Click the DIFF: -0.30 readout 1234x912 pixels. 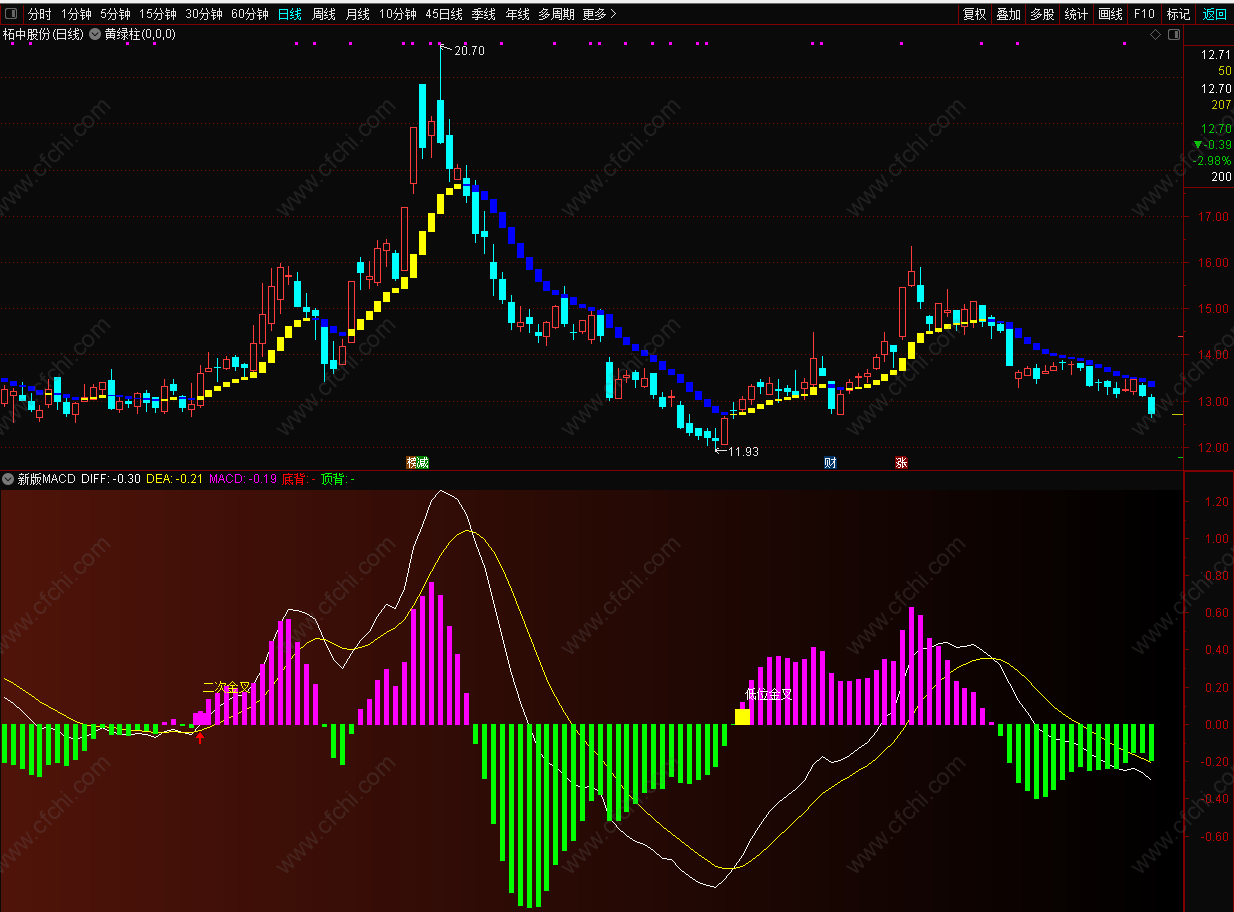[x=111, y=479]
